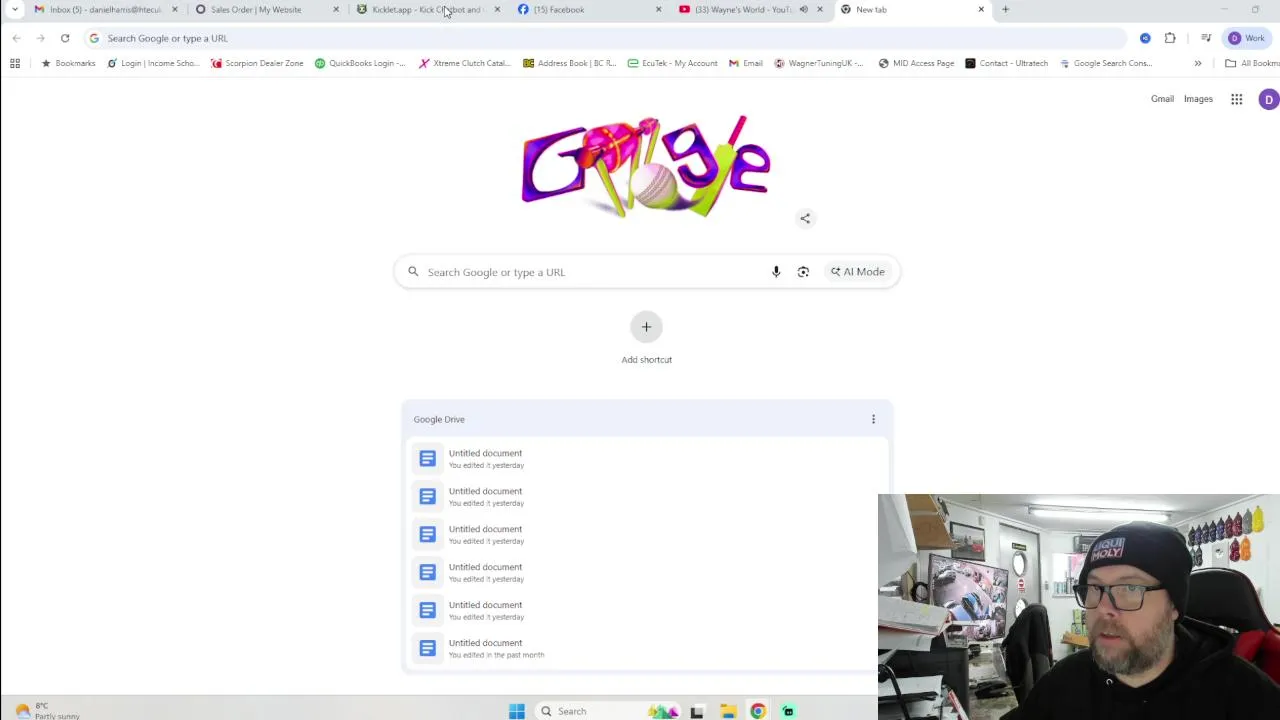Show the hidden bookmarks overflow chevron
This screenshot has width=1280, height=720.
tap(1197, 63)
